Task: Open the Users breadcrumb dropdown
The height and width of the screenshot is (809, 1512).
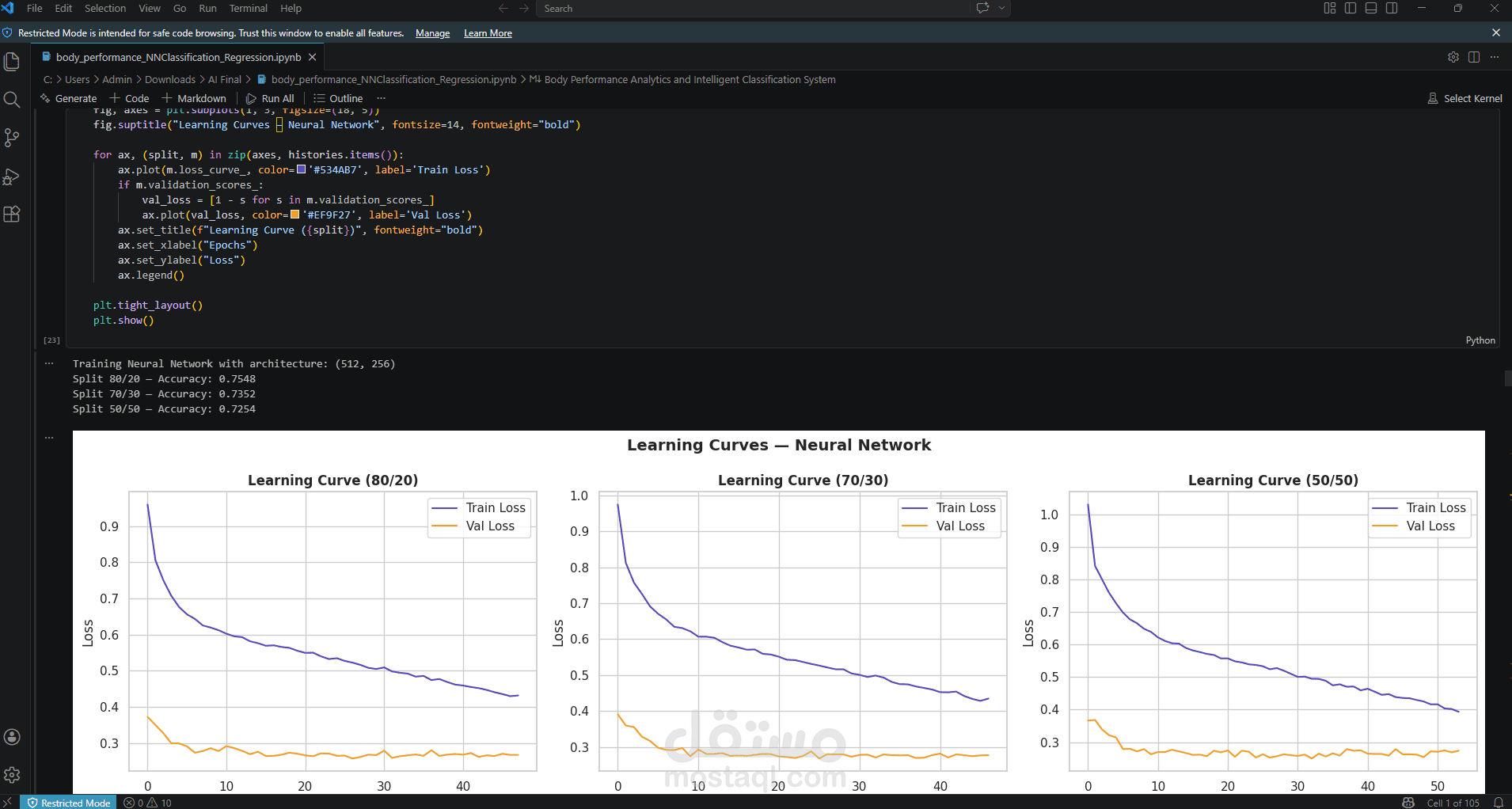Action: pos(77,79)
